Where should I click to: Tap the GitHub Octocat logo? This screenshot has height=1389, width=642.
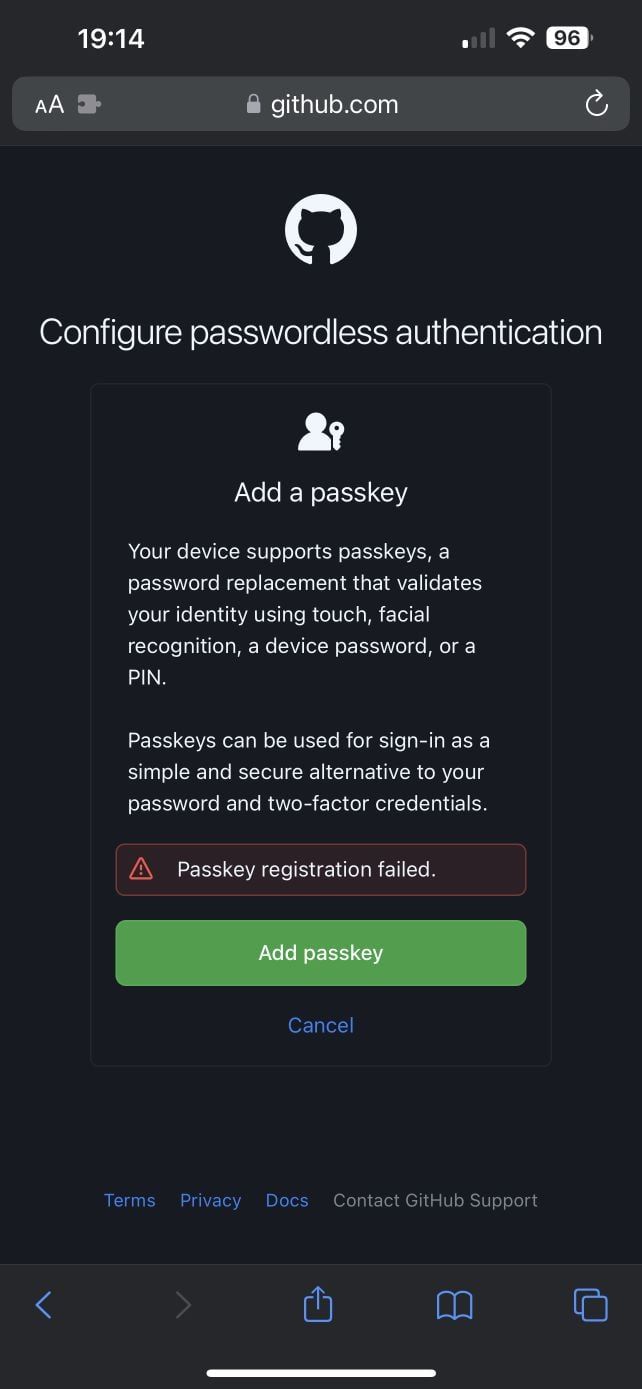click(321, 230)
